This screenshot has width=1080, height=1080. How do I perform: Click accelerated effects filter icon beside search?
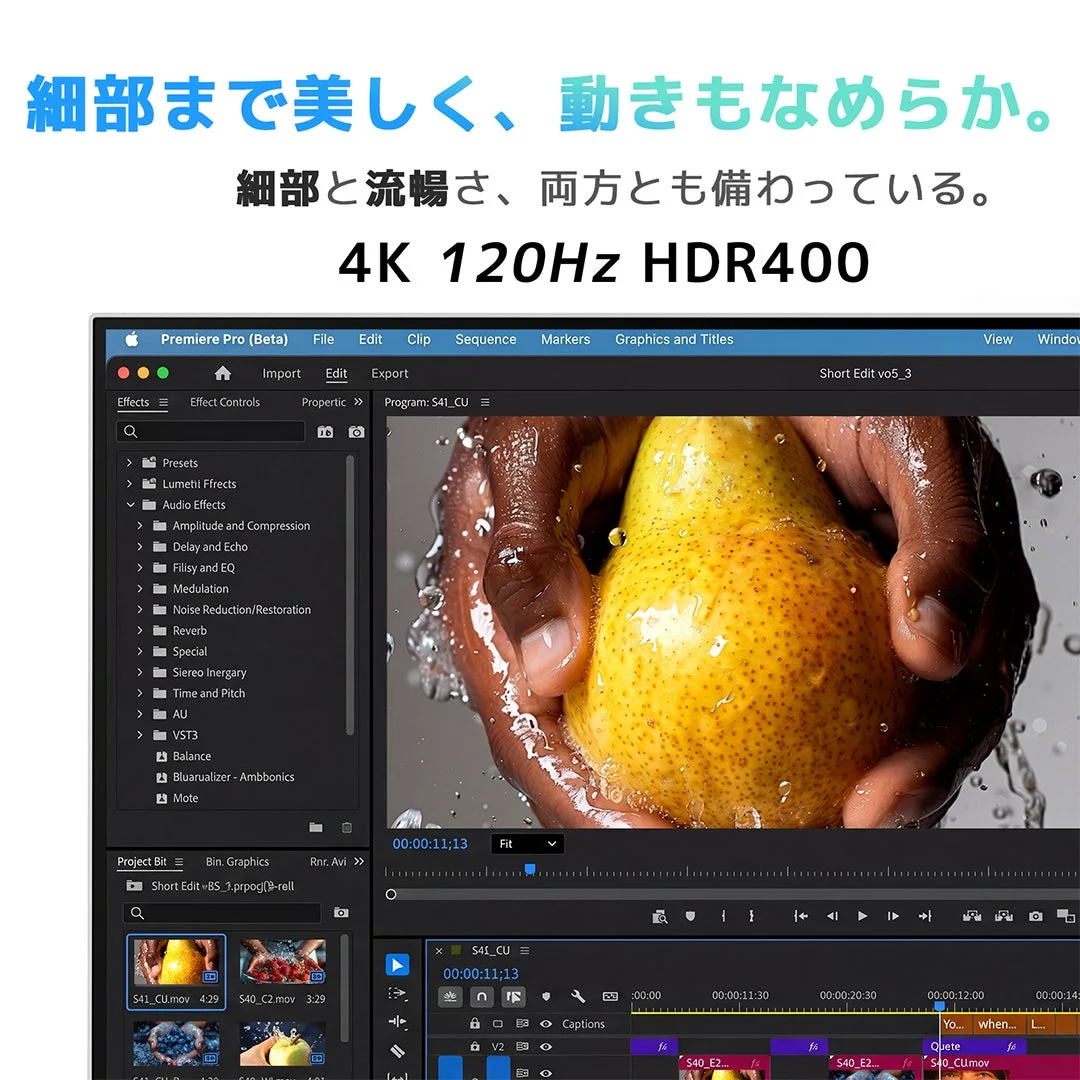click(x=325, y=432)
